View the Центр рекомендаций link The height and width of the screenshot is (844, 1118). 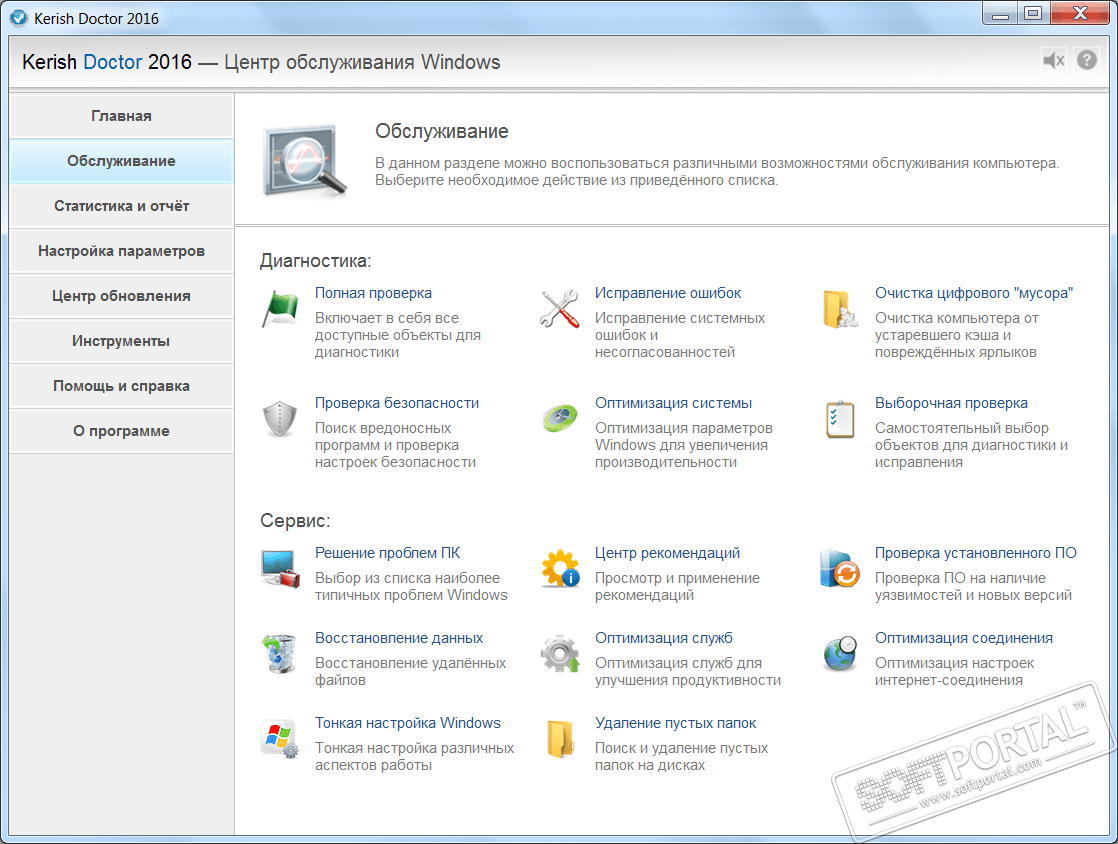[667, 552]
